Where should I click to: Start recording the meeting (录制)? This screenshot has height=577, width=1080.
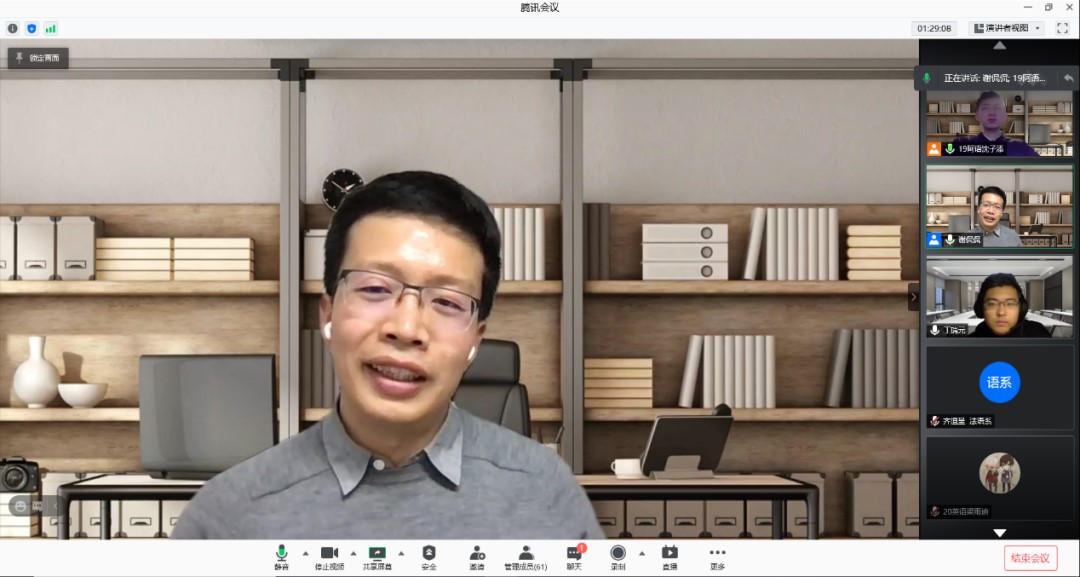(618, 557)
